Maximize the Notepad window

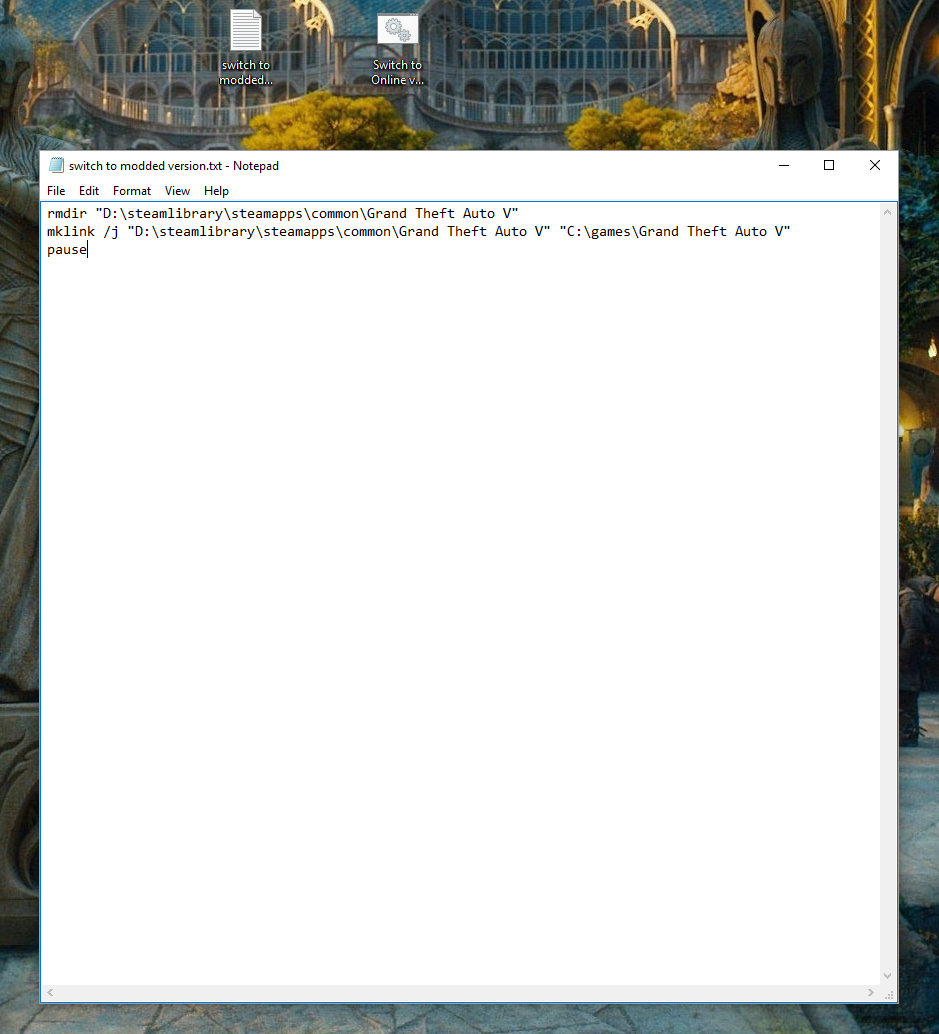pyautogui.click(x=829, y=165)
